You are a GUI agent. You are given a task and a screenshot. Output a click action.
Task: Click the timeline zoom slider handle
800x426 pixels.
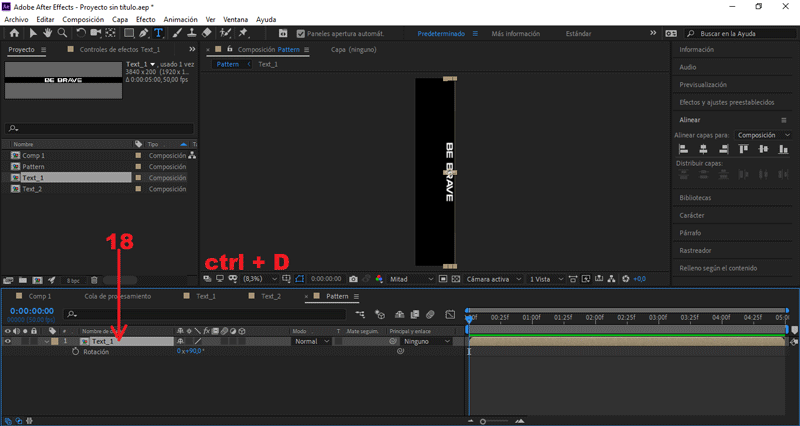[483, 421]
